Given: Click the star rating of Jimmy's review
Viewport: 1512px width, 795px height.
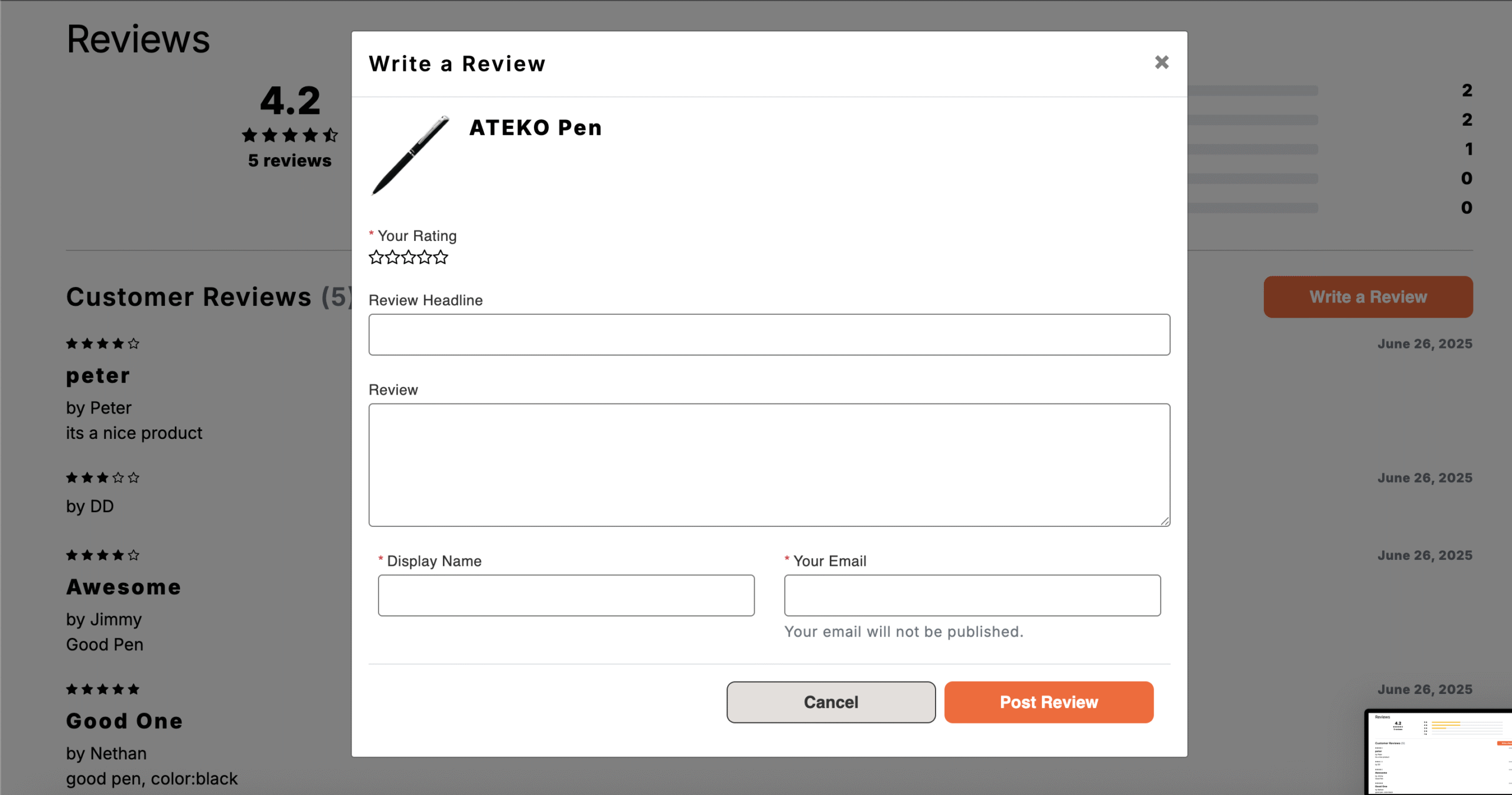Looking at the screenshot, I should (103, 555).
